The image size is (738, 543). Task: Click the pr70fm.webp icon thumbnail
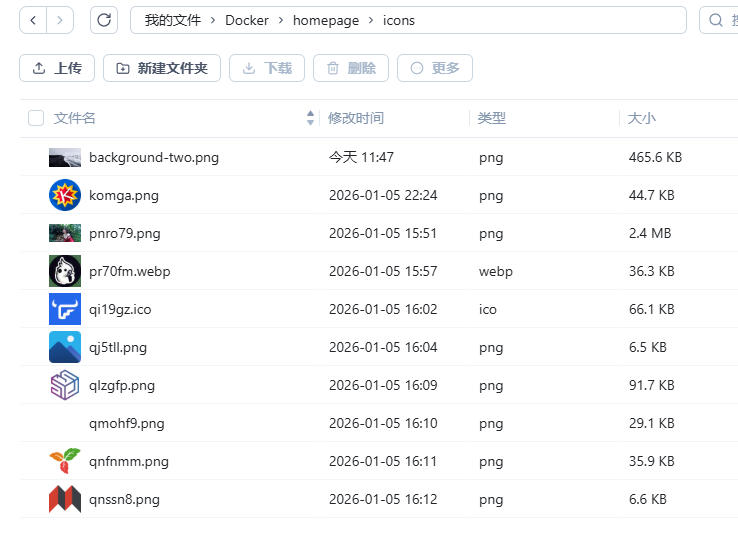(65, 271)
